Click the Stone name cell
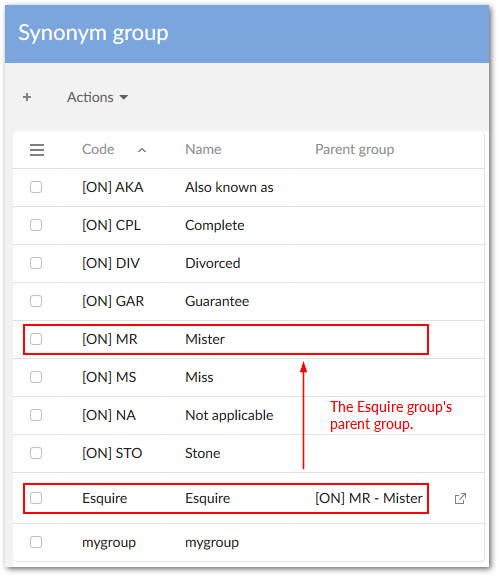Image resolution: width=498 pixels, height=576 pixels. tap(202, 453)
